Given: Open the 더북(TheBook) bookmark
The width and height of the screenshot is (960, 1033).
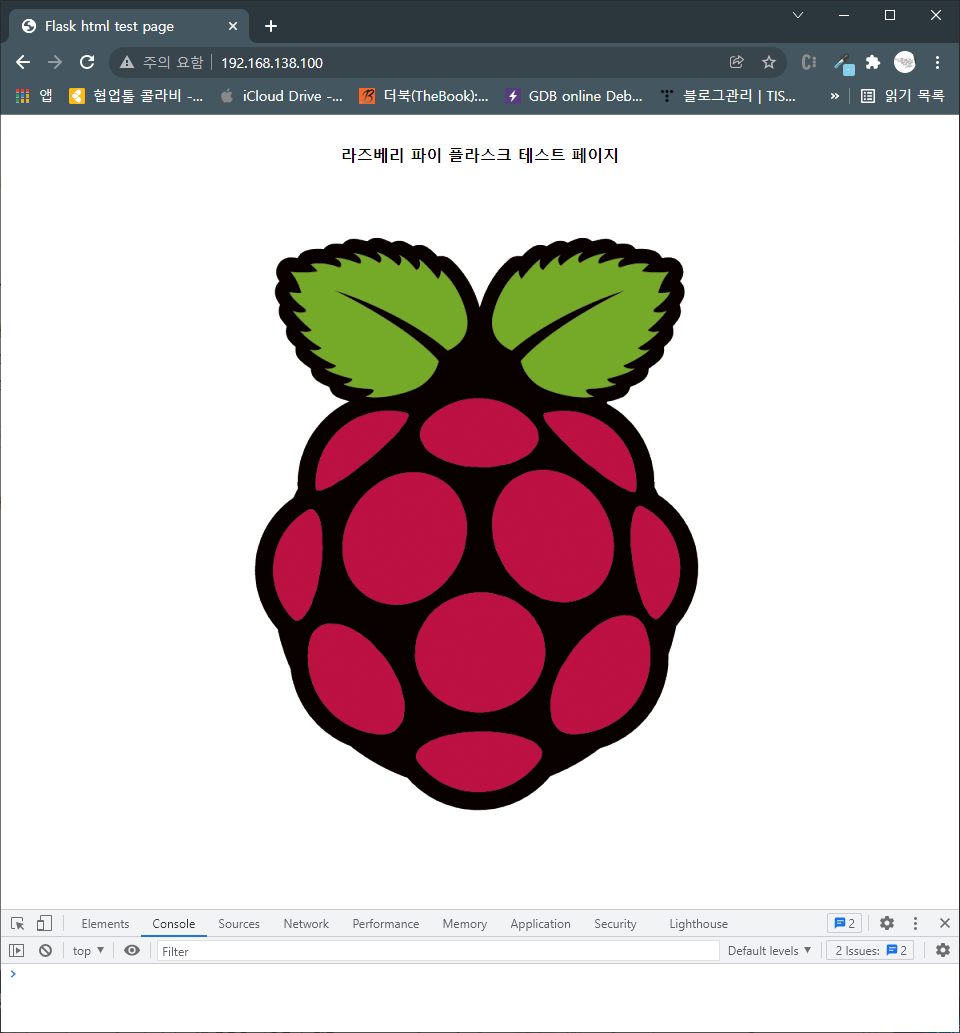Looking at the screenshot, I should point(424,96).
